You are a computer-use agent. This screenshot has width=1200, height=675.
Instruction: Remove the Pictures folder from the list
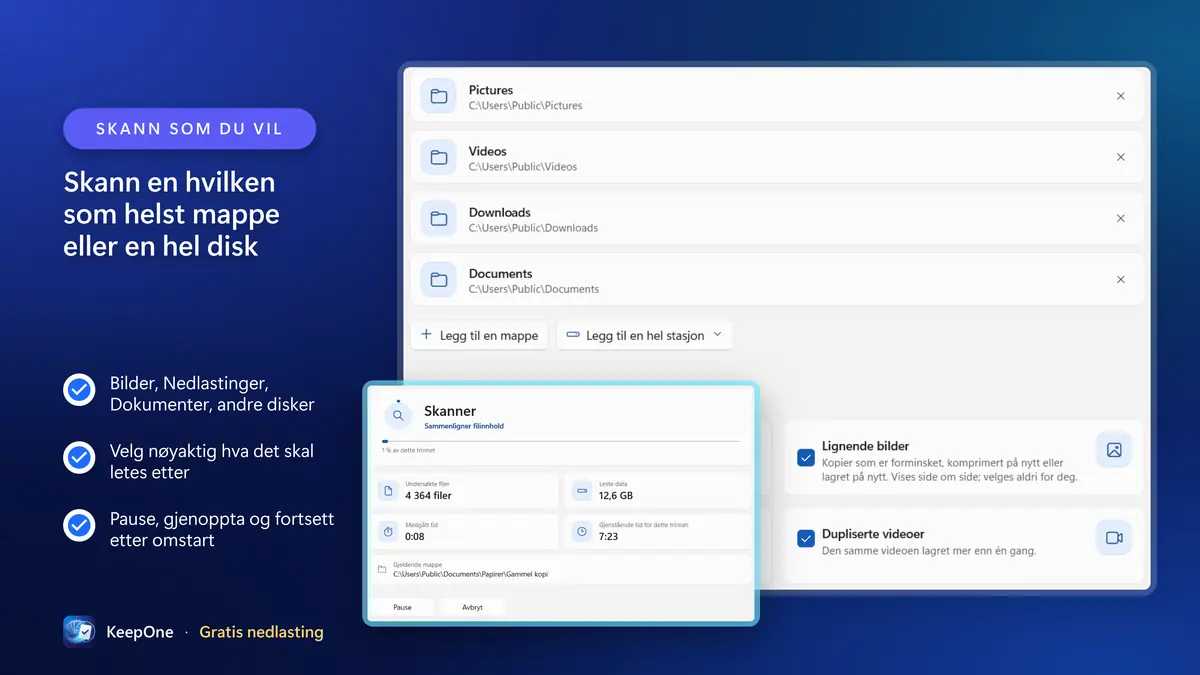[1121, 96]
